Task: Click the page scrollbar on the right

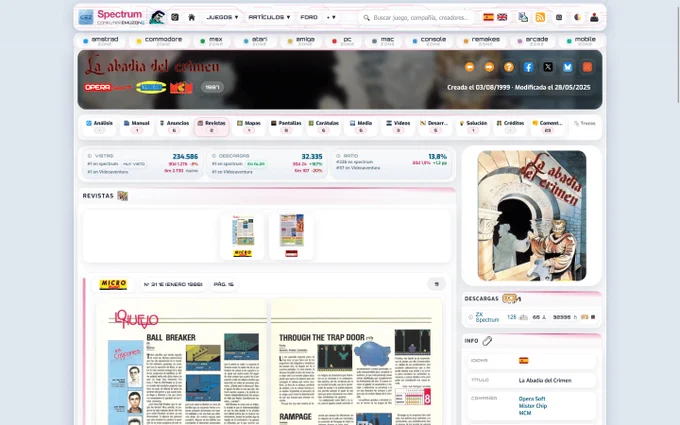Action: tap(677, 54)
